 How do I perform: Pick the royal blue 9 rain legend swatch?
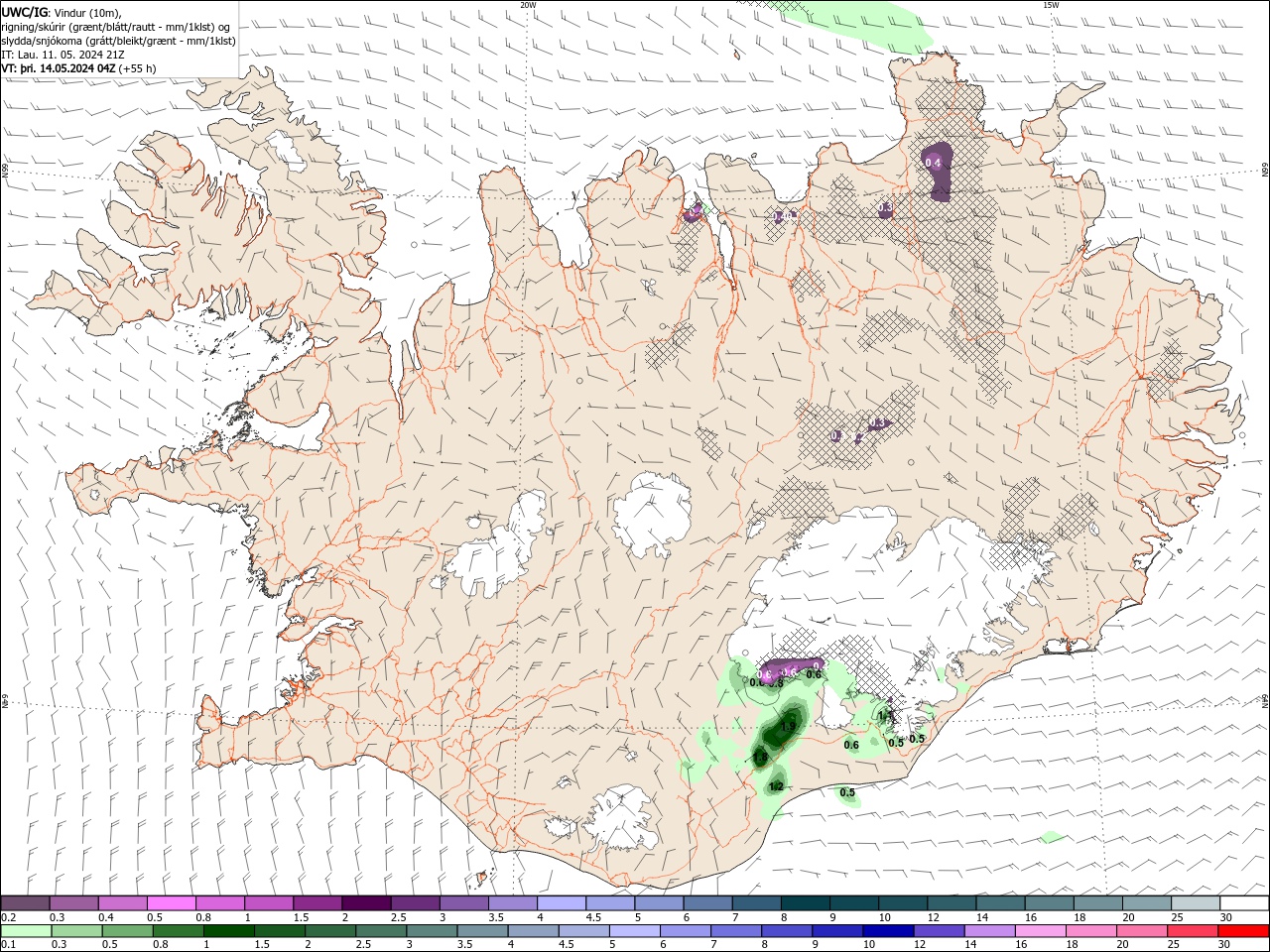[837, 931]
